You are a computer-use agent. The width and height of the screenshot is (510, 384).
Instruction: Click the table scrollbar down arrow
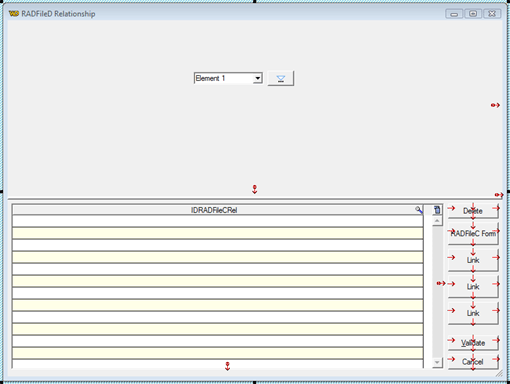tap(437, 362)
